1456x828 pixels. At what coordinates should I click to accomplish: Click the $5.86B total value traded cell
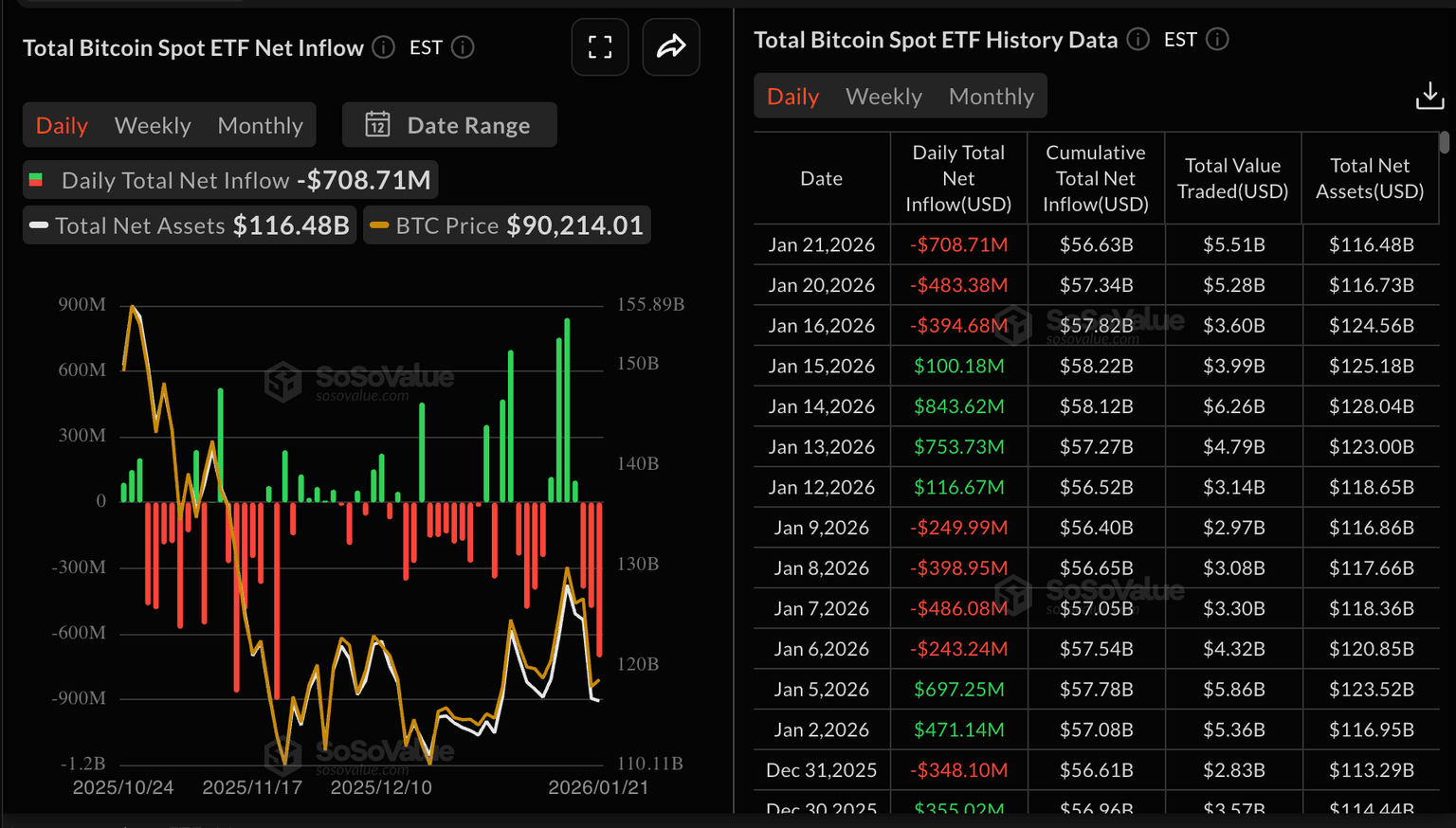point(1233,690)
